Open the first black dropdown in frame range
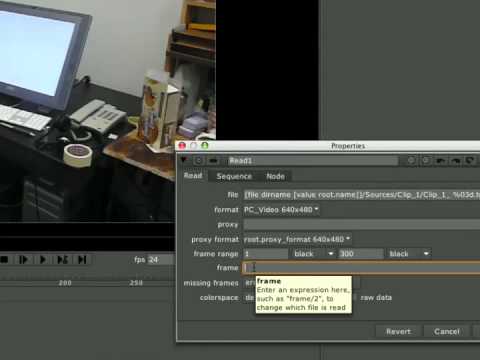Viewport: 480px width, 360px height. 313,254
